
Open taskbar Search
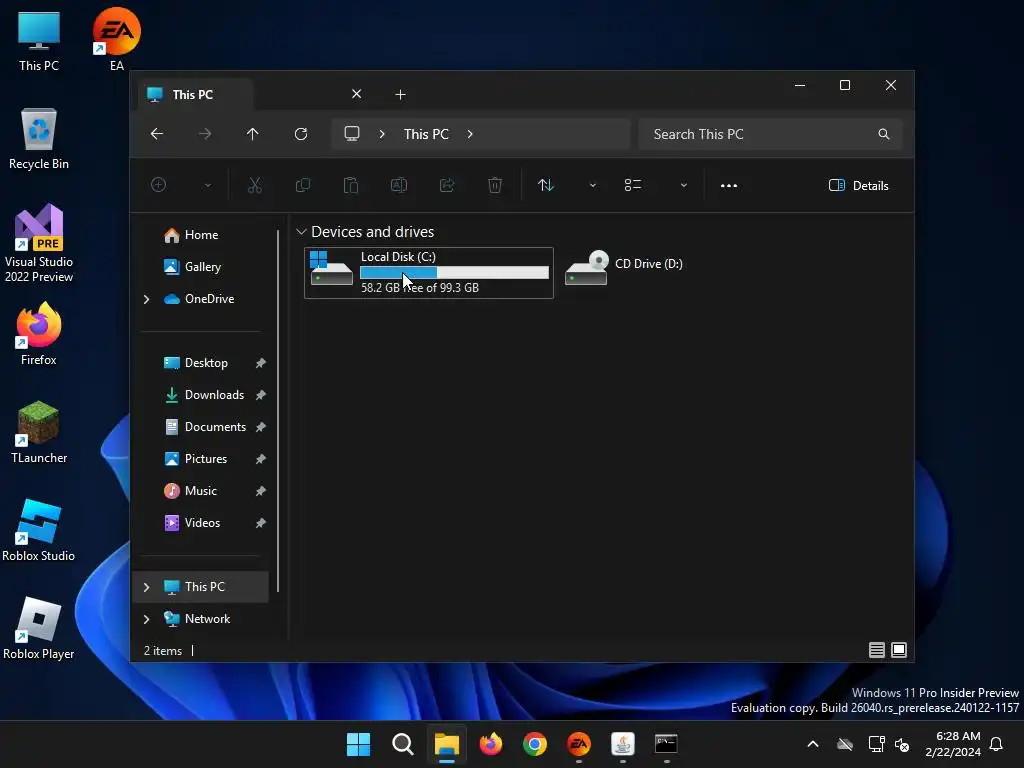pyautogui.click(x=403, y=744)
